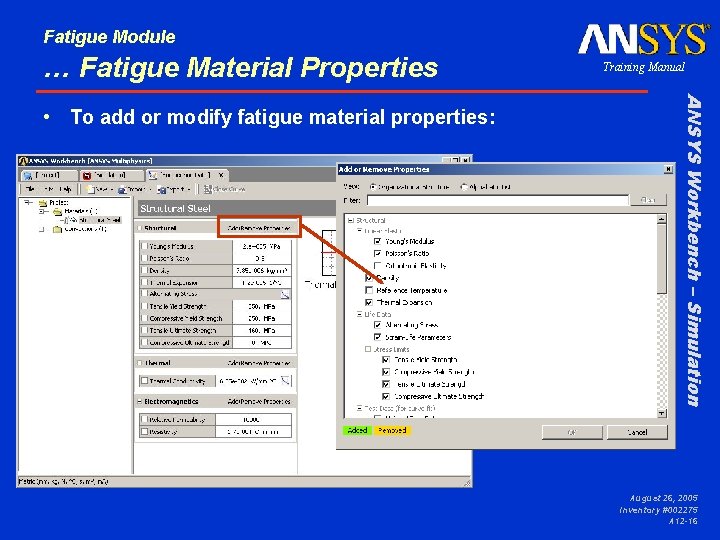720x540 pixels.
Task: Click the Tensile Ultimate Strength value cell
Action: click(262, 330)
